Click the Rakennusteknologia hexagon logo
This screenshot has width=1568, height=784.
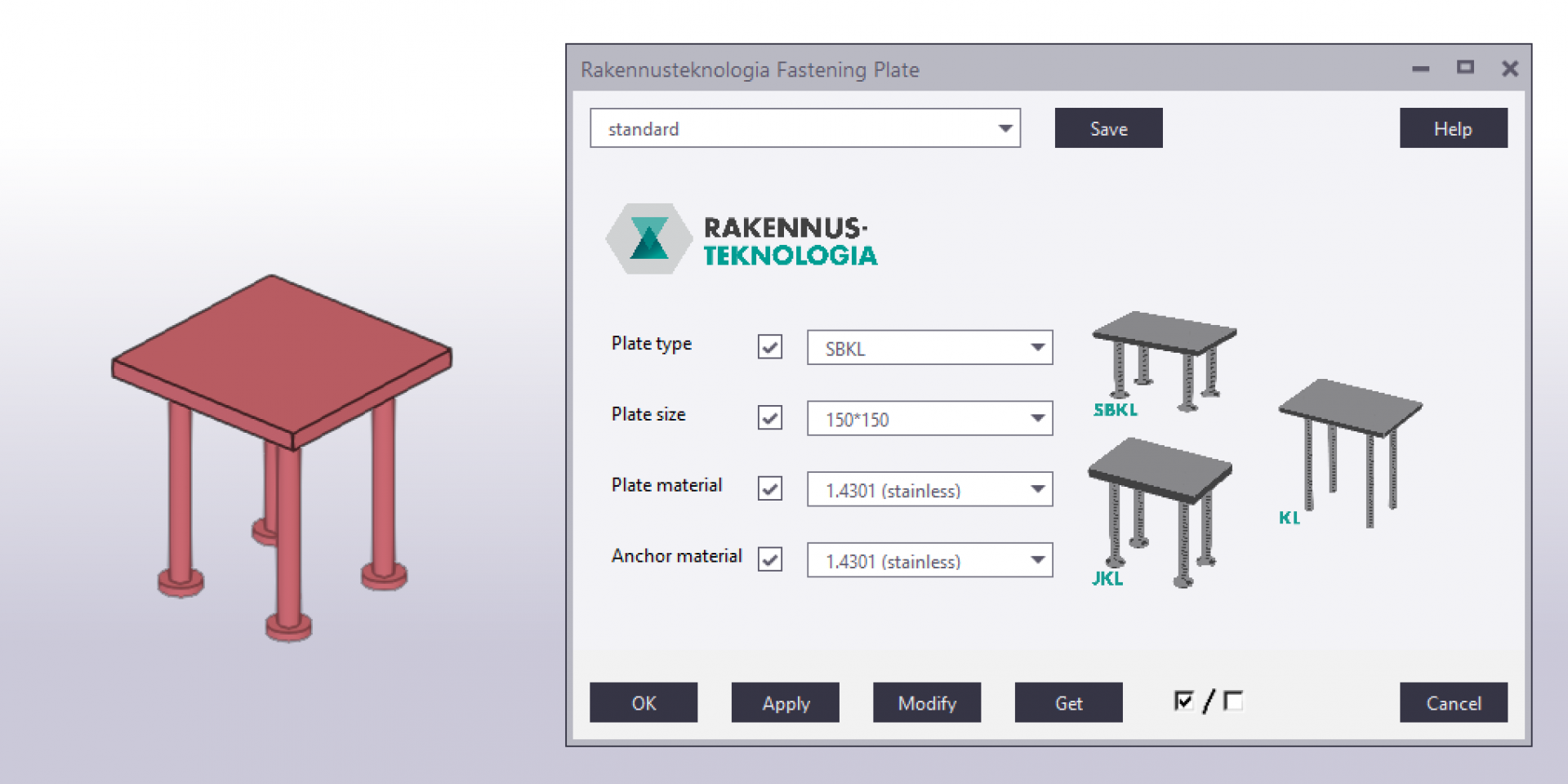click(x=649, y=238)
